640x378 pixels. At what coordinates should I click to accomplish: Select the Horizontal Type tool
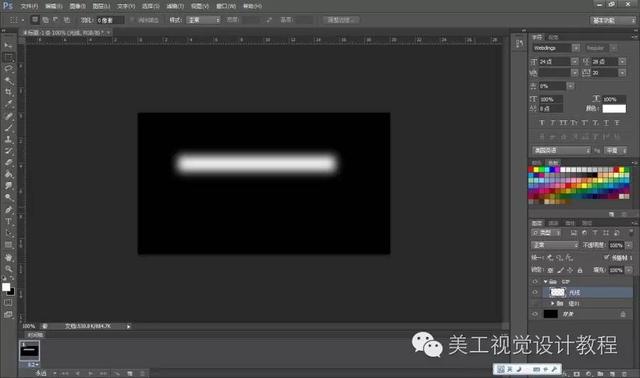point(8,222)
